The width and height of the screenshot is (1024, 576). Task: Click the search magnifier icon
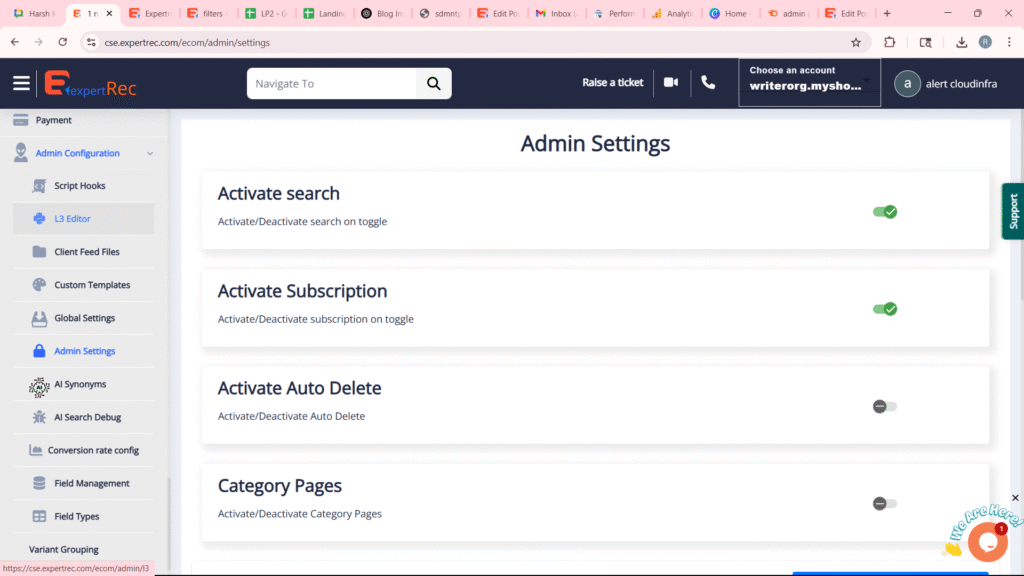coord(433,84)
